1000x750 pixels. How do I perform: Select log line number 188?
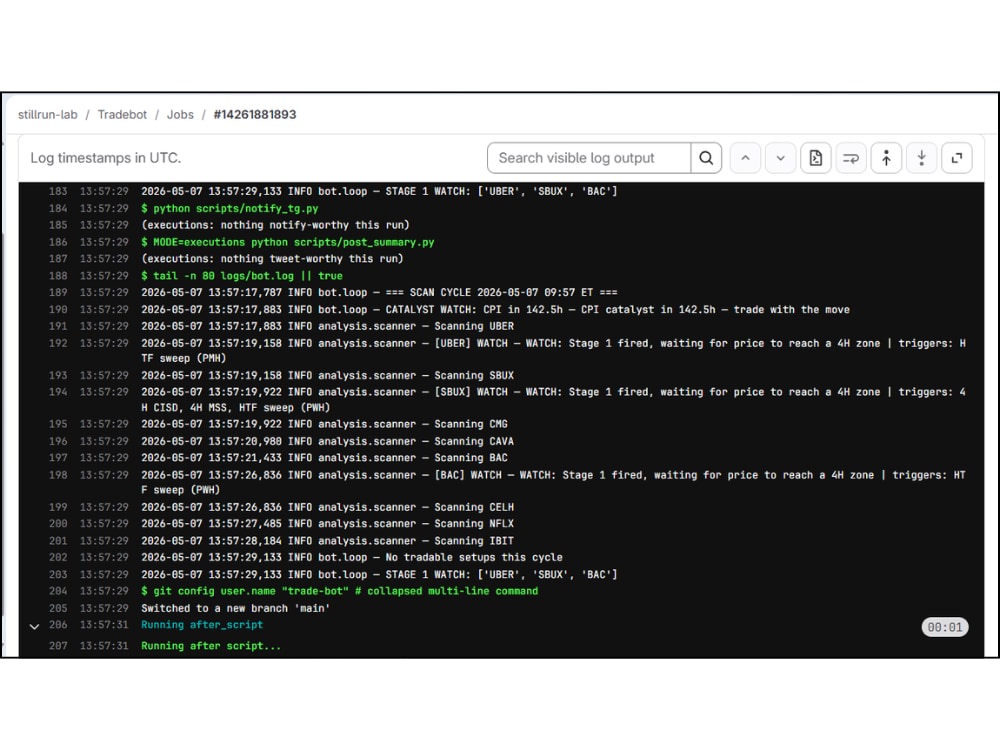pyautogui.click(x=58, y=276)
